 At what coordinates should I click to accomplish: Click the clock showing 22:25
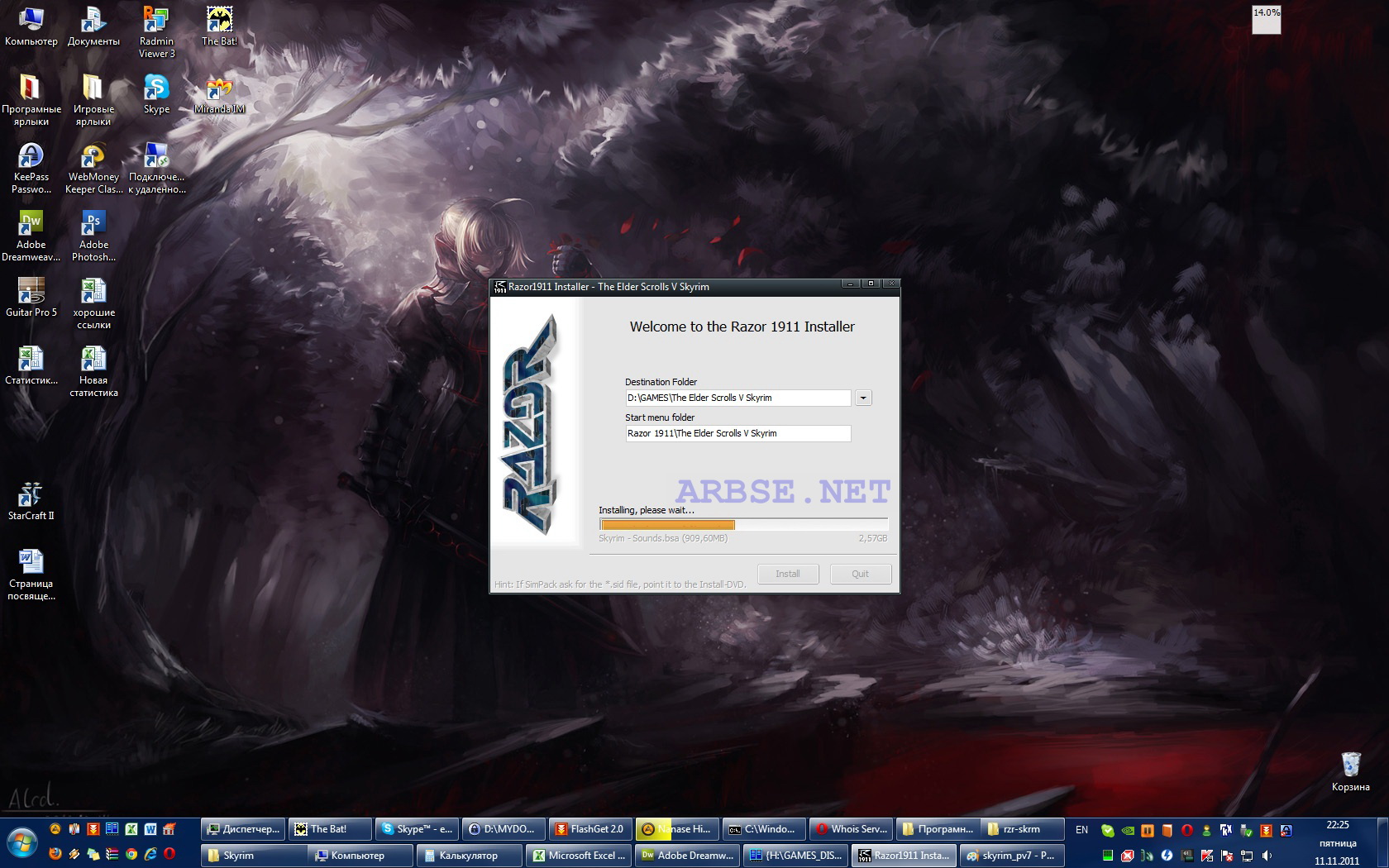(x=1337, y=825)
